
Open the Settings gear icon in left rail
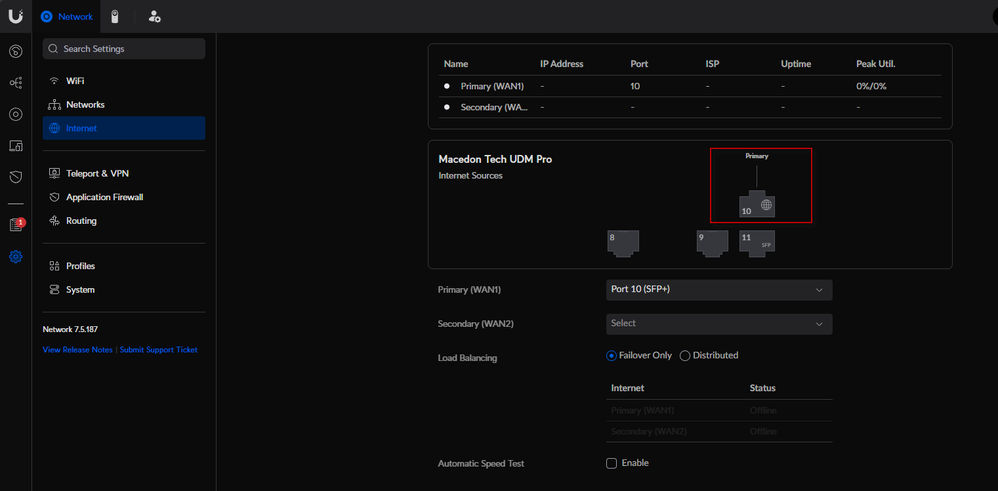coord(16,257)
